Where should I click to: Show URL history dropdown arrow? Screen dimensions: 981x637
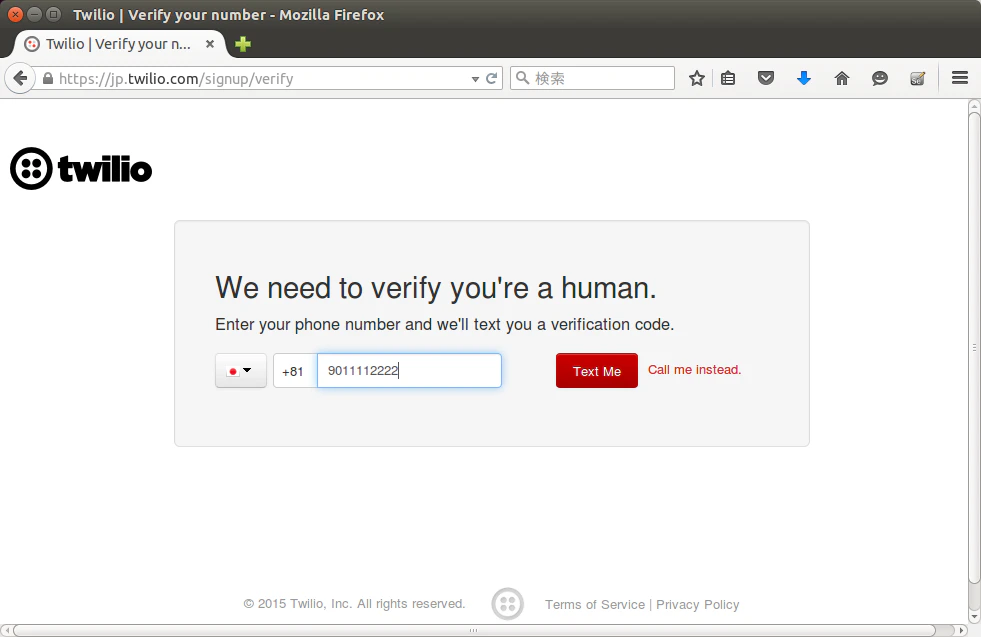pos(475,79)
